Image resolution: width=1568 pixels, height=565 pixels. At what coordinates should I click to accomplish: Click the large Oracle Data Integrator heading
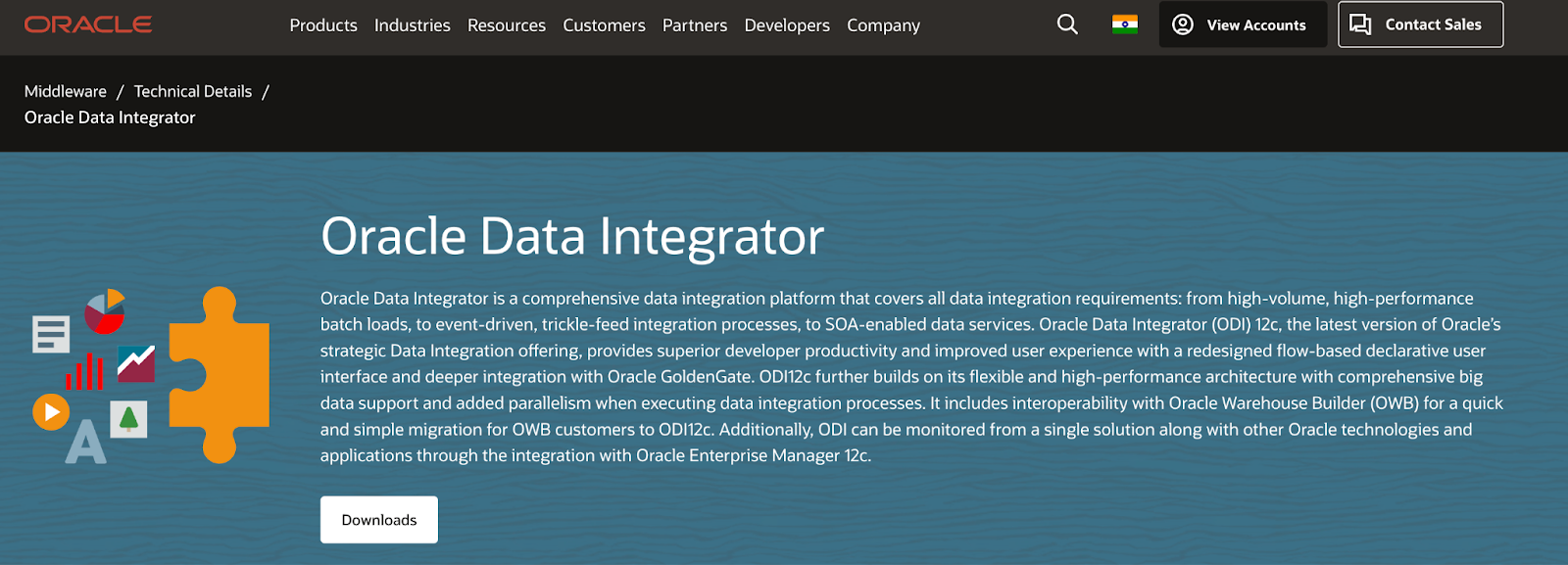click(572, 237)
